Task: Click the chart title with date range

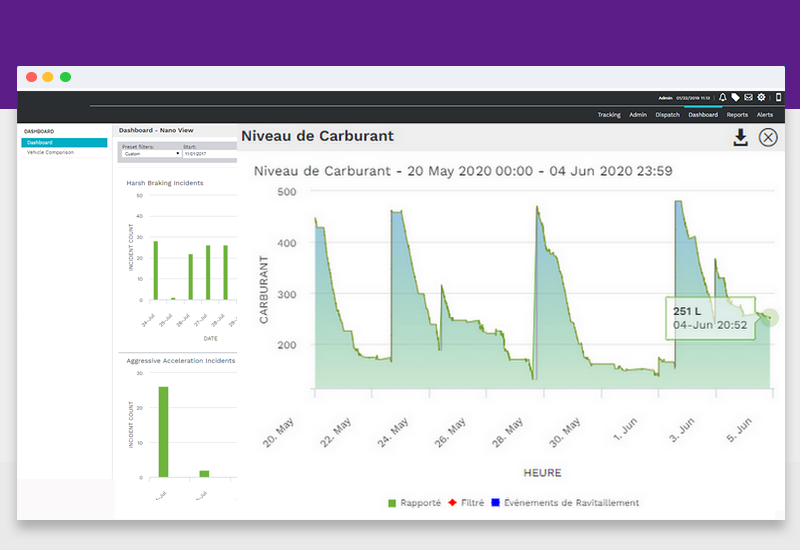Action: (463, 171)
